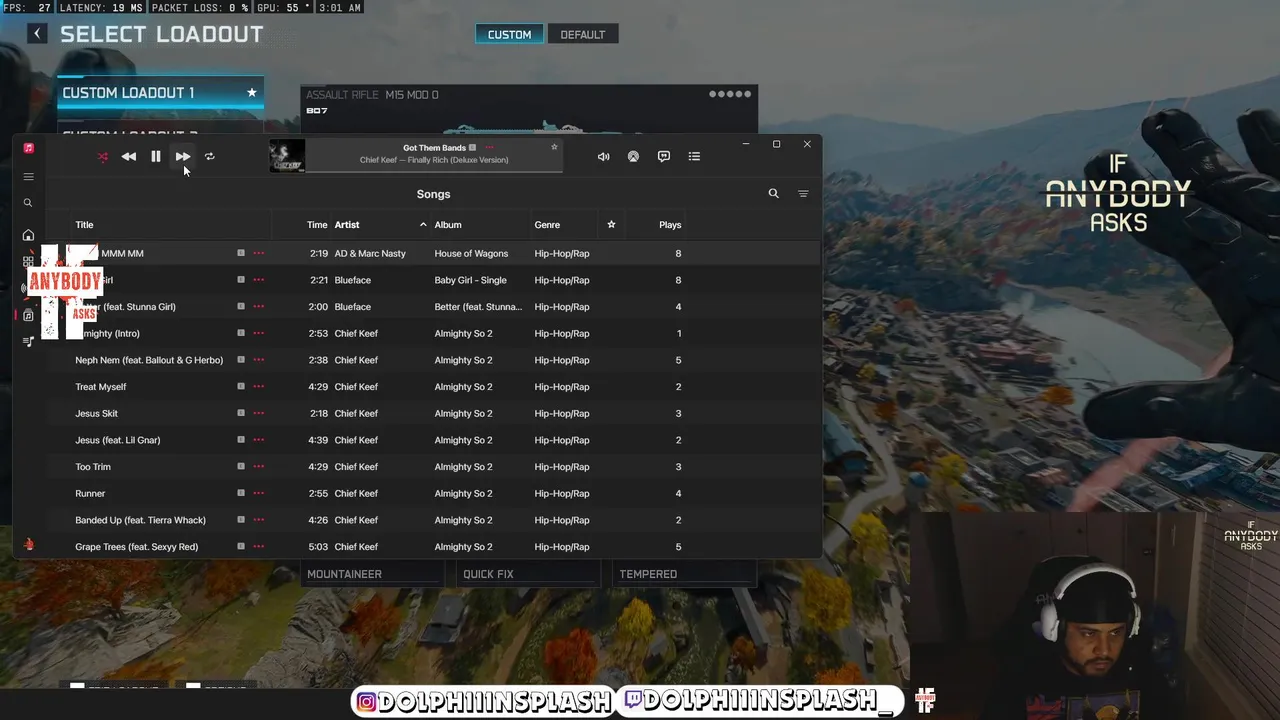Select the song Too Trim

click(x=93, y=467)
